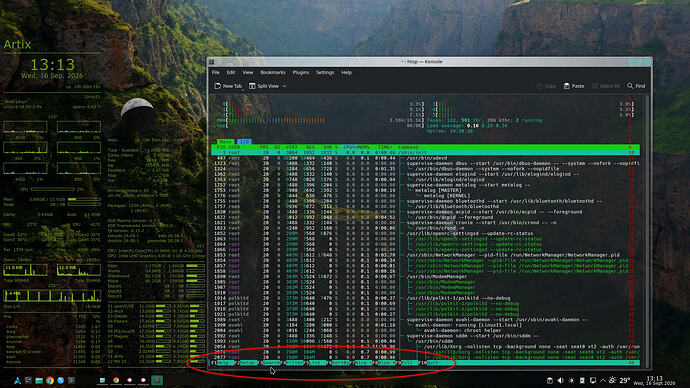Select the polkitd --no-debug parent process row

[x=425, y=298]
